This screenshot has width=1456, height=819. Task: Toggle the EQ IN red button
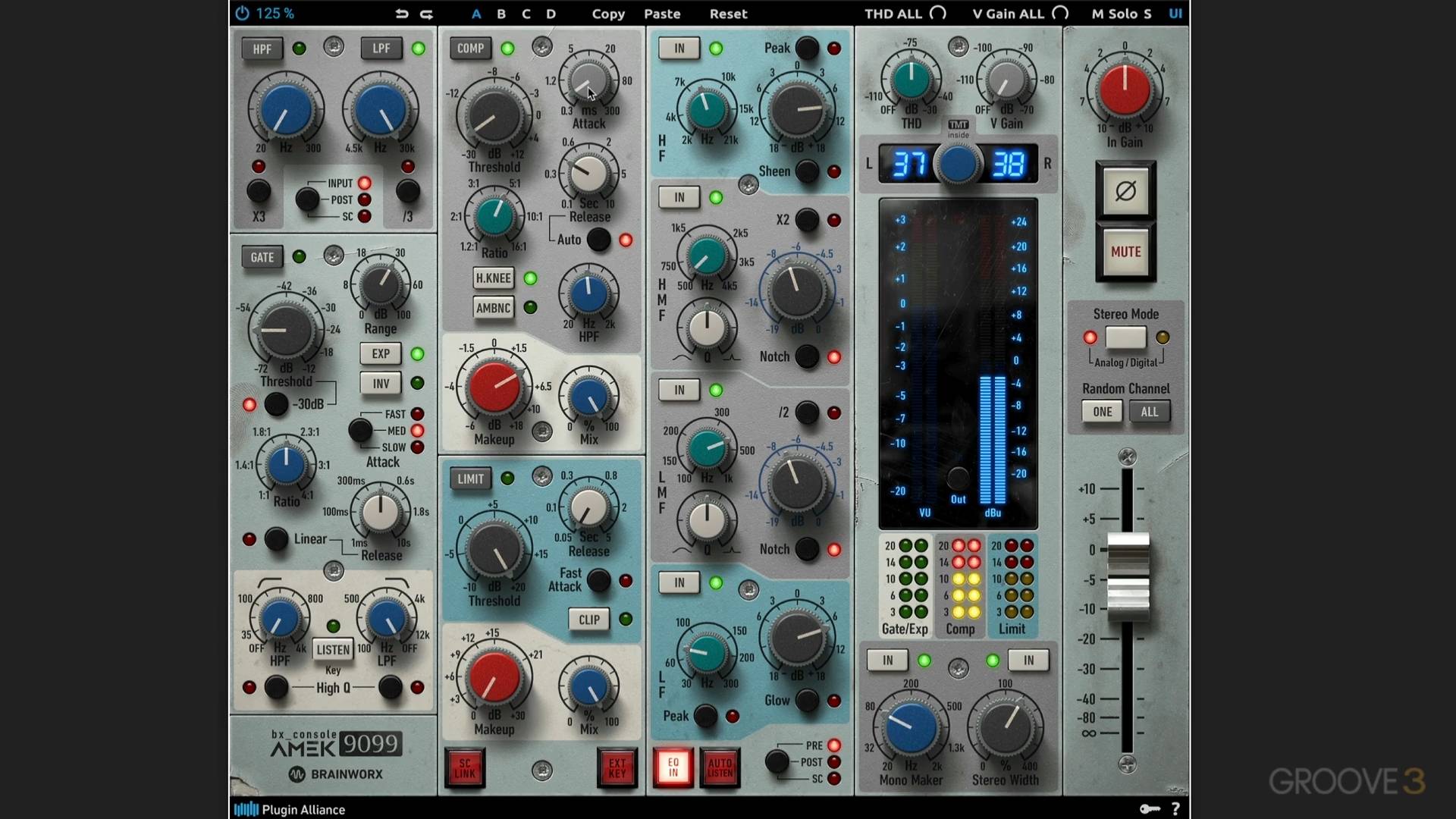coord(673,767)
